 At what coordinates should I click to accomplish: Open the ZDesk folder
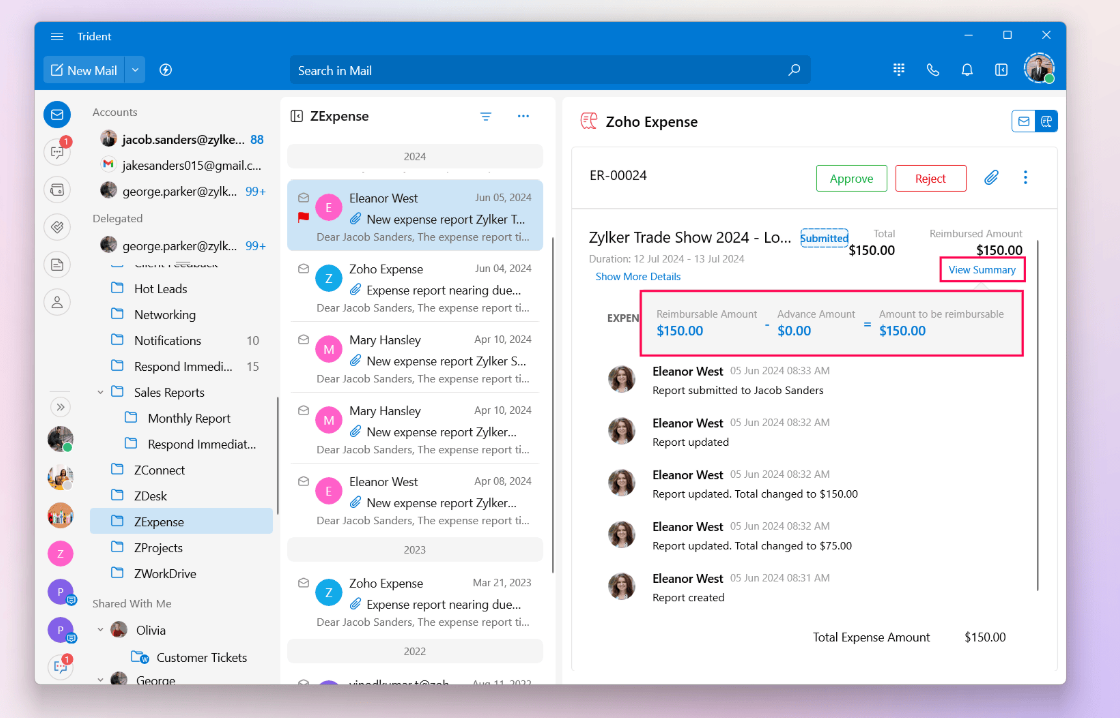click(x=182, y=496)
